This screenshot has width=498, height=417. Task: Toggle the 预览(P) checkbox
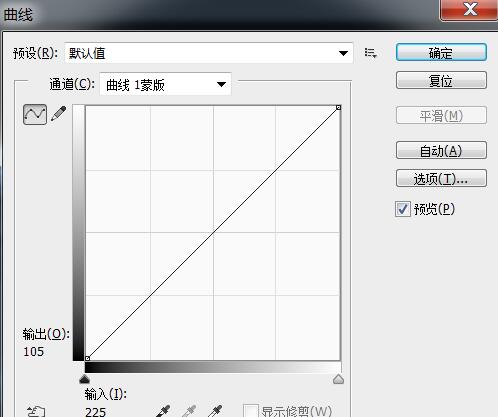(403, 209)
